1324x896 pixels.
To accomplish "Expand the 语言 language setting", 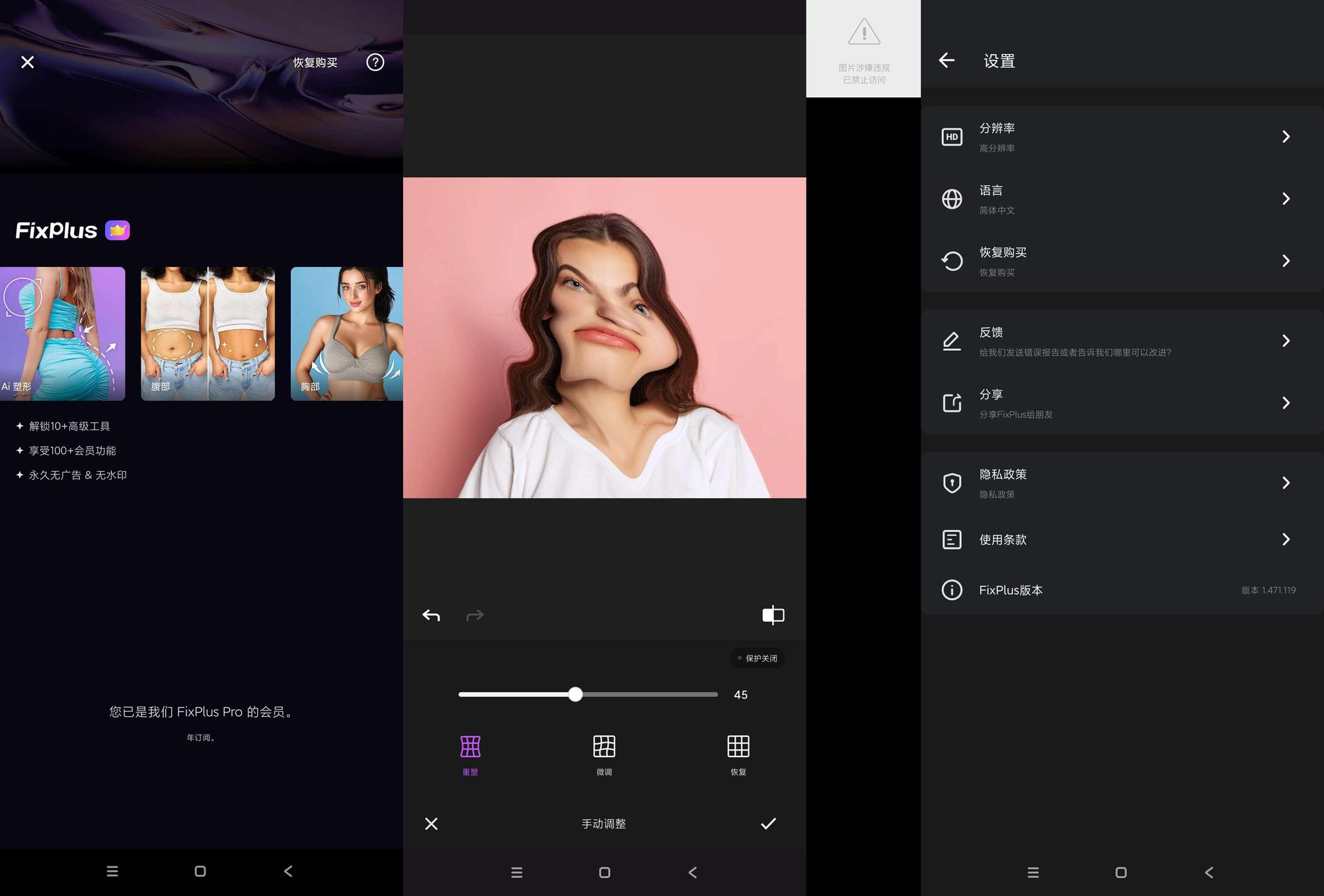I will (x=1122, y=199).
